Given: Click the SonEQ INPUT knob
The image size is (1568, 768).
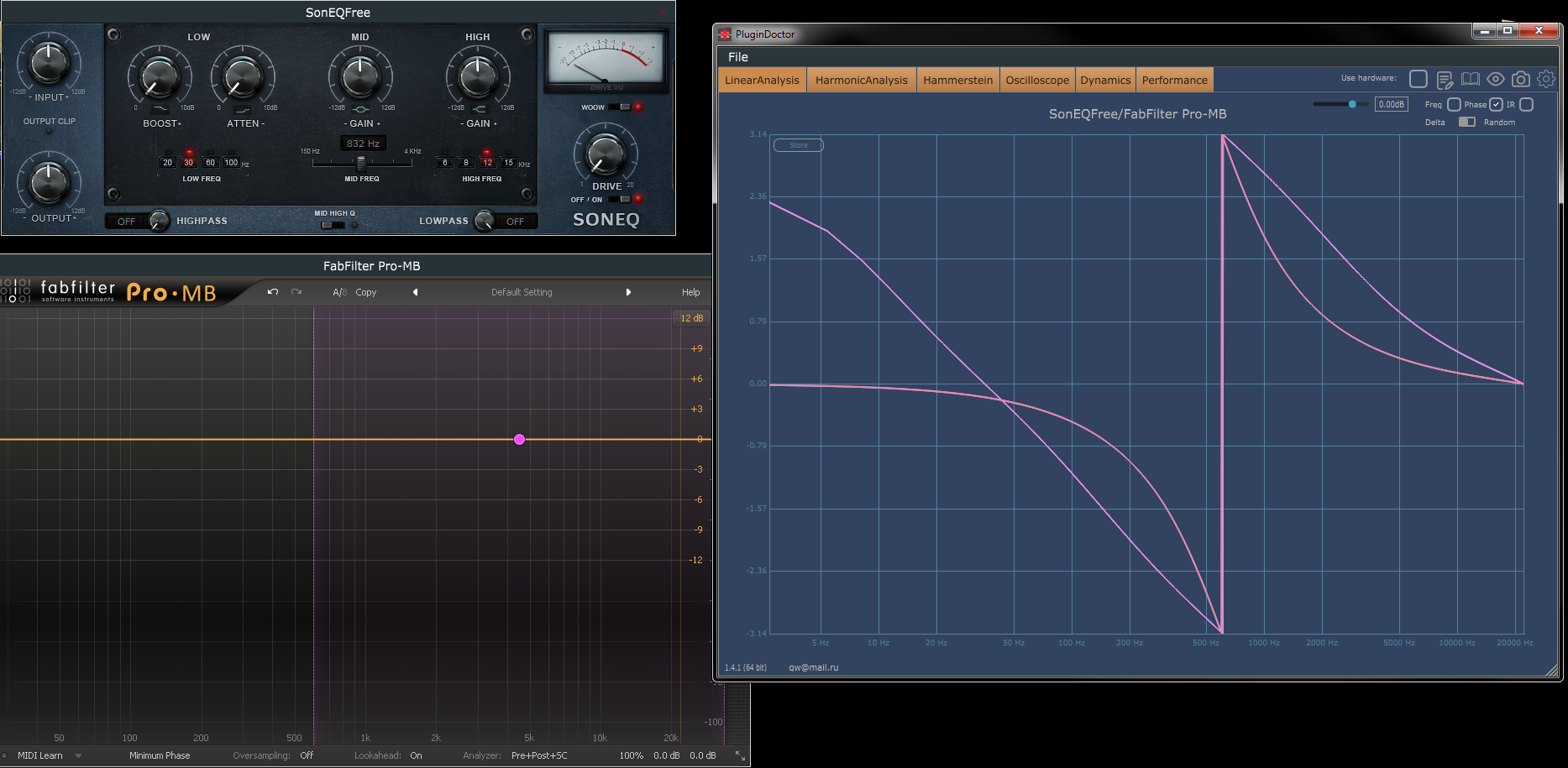Looking at the screenshot, I should click(x=50, y=61).
